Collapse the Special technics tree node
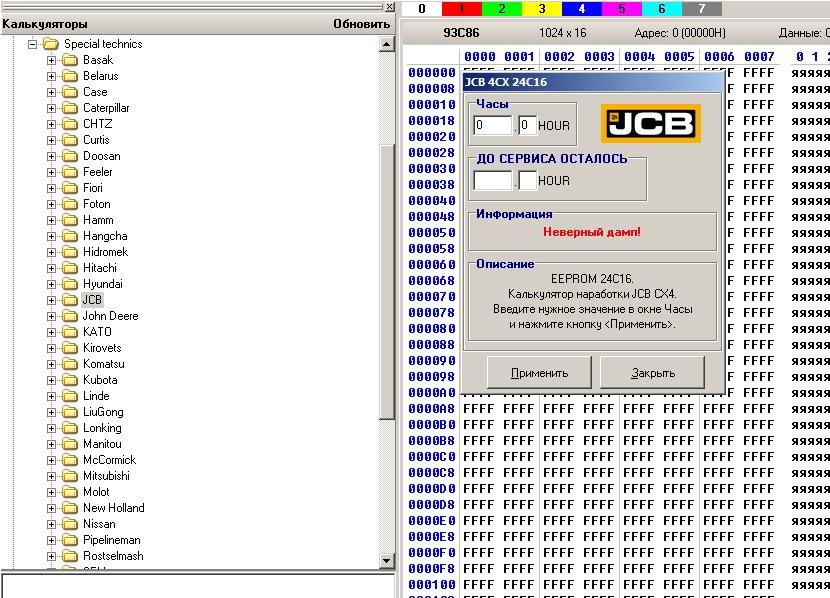This screenshot has height=598, width=830. (32, 44)
